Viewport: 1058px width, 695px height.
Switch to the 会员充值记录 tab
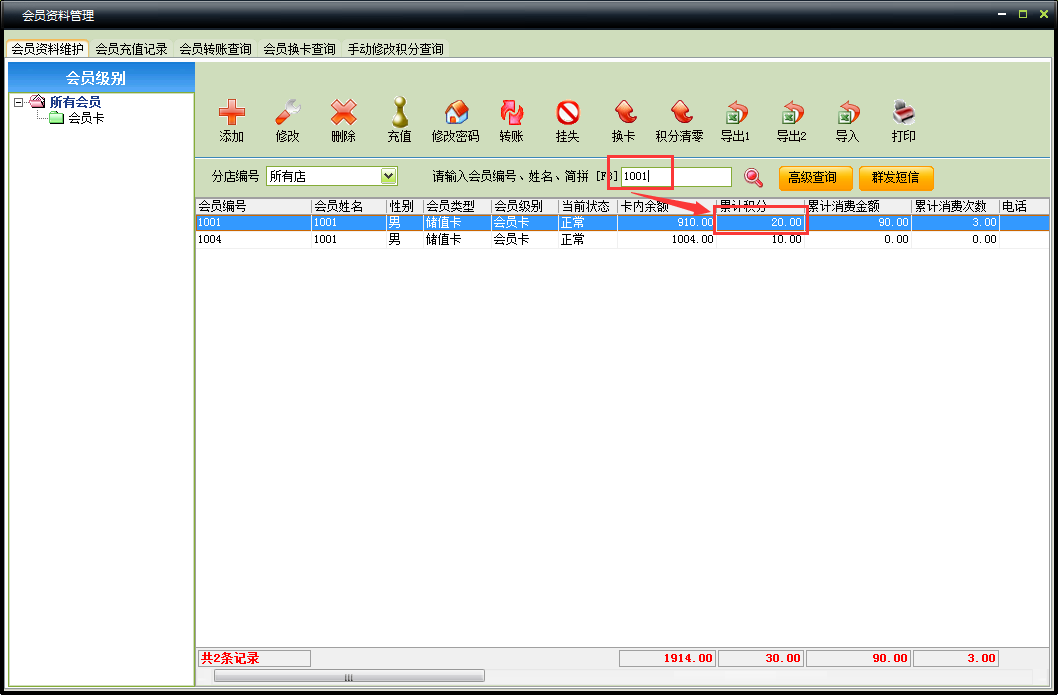pos(131,49)
